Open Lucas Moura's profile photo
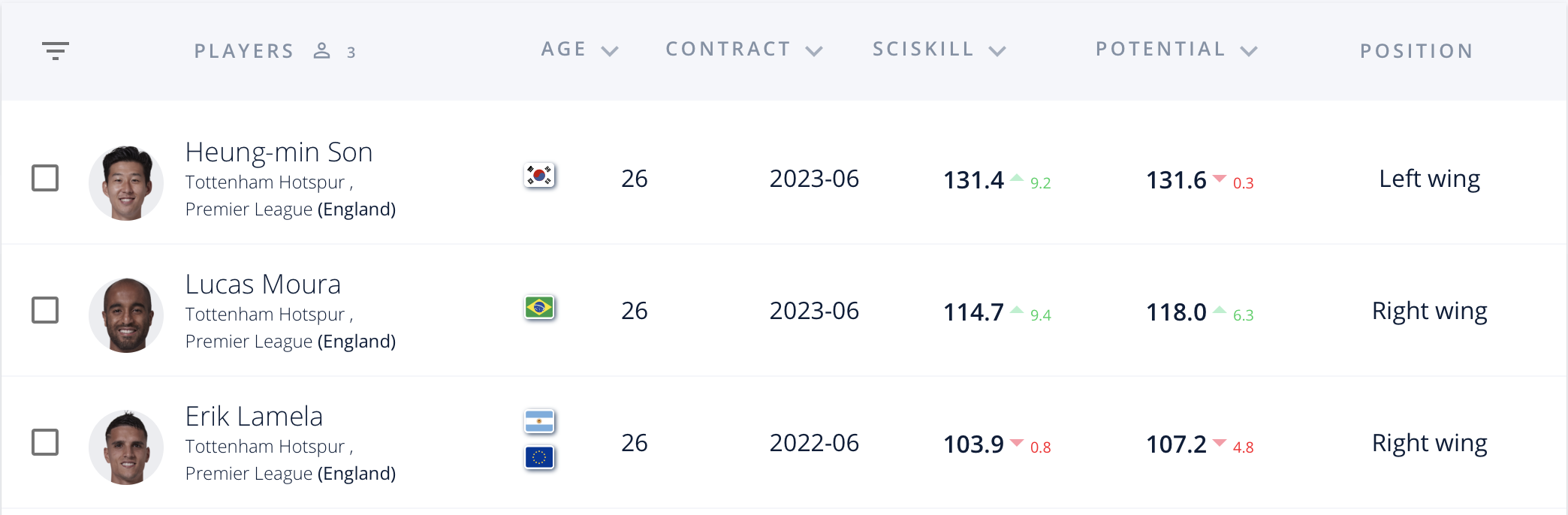Screen dimensions: 1568x515 (126, 315)
